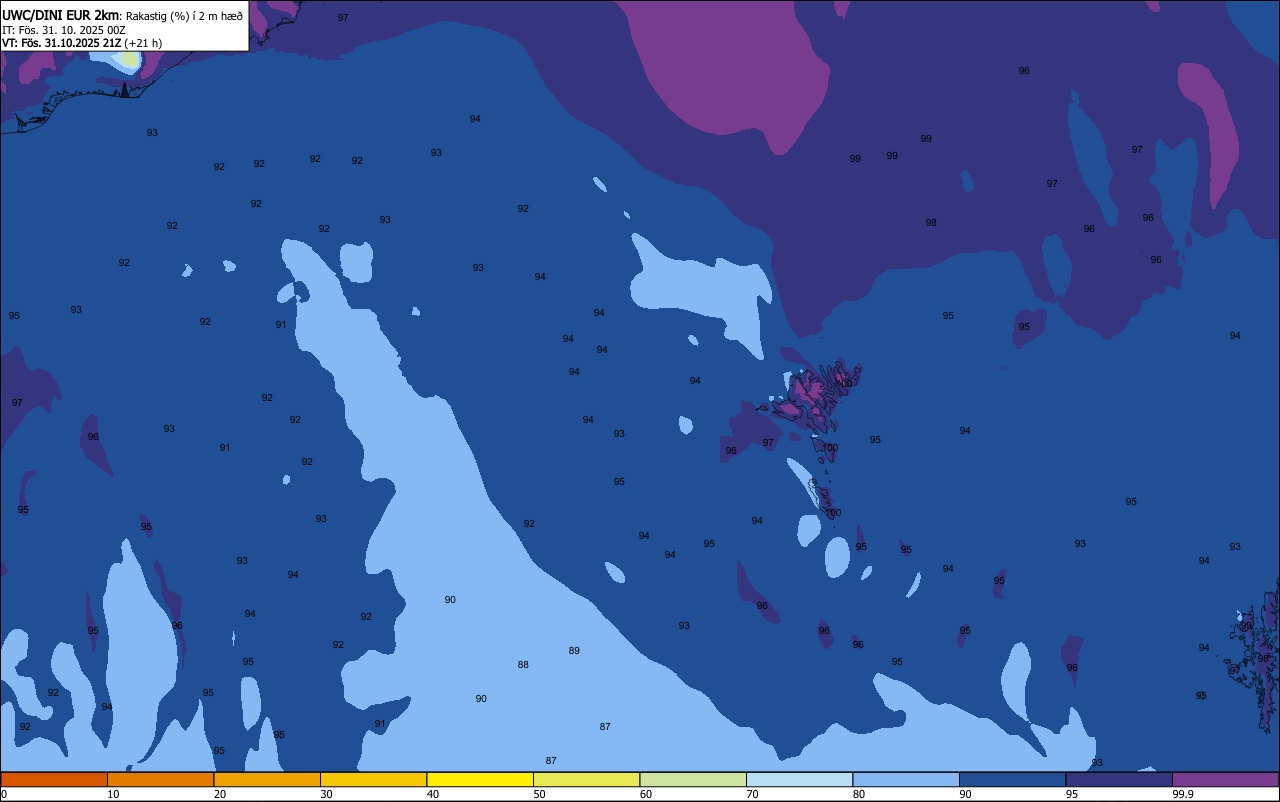This screenshot has width=1280, height=802.
Task: Click the legend tick label '99.9'
Action: coord(1183,794)
